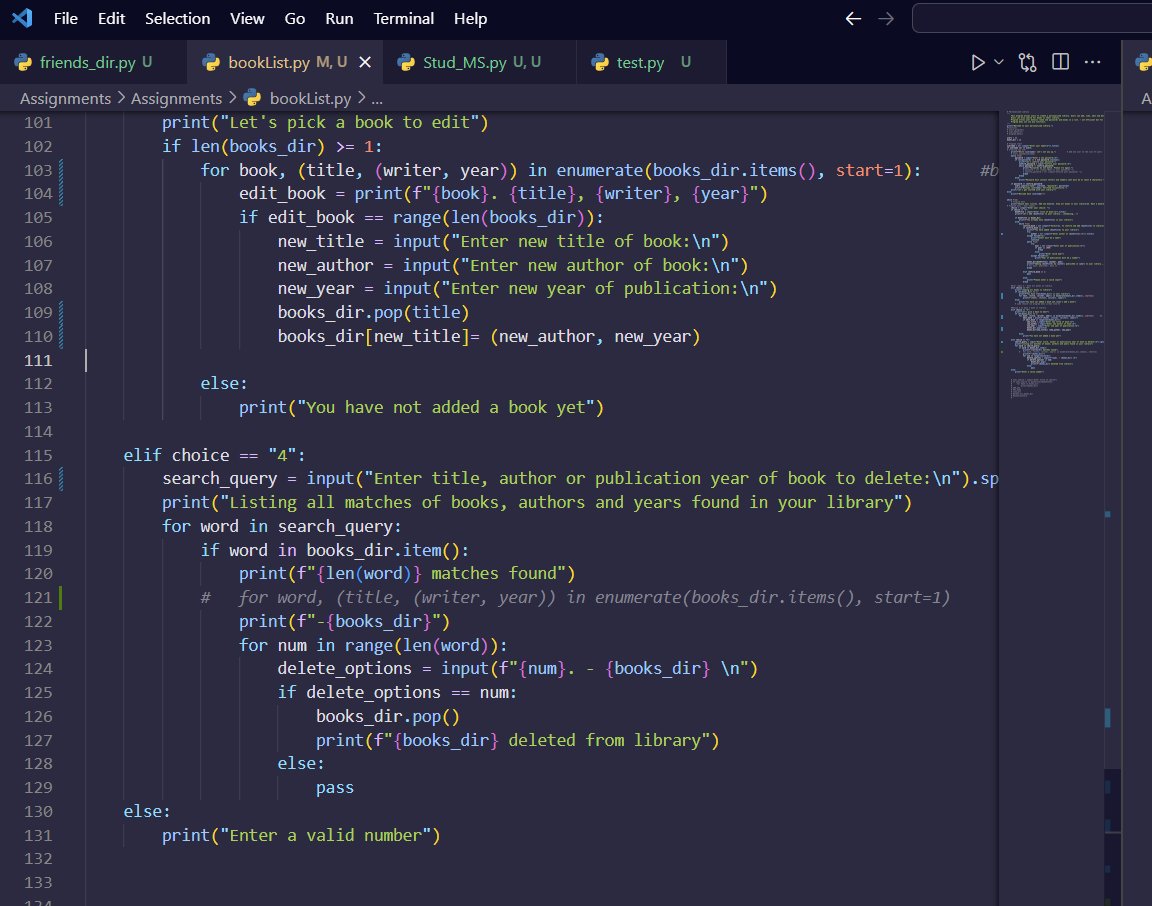
Task: Click 'elif choice == "4":' on line 115
Action: click(x=214, y=456)
